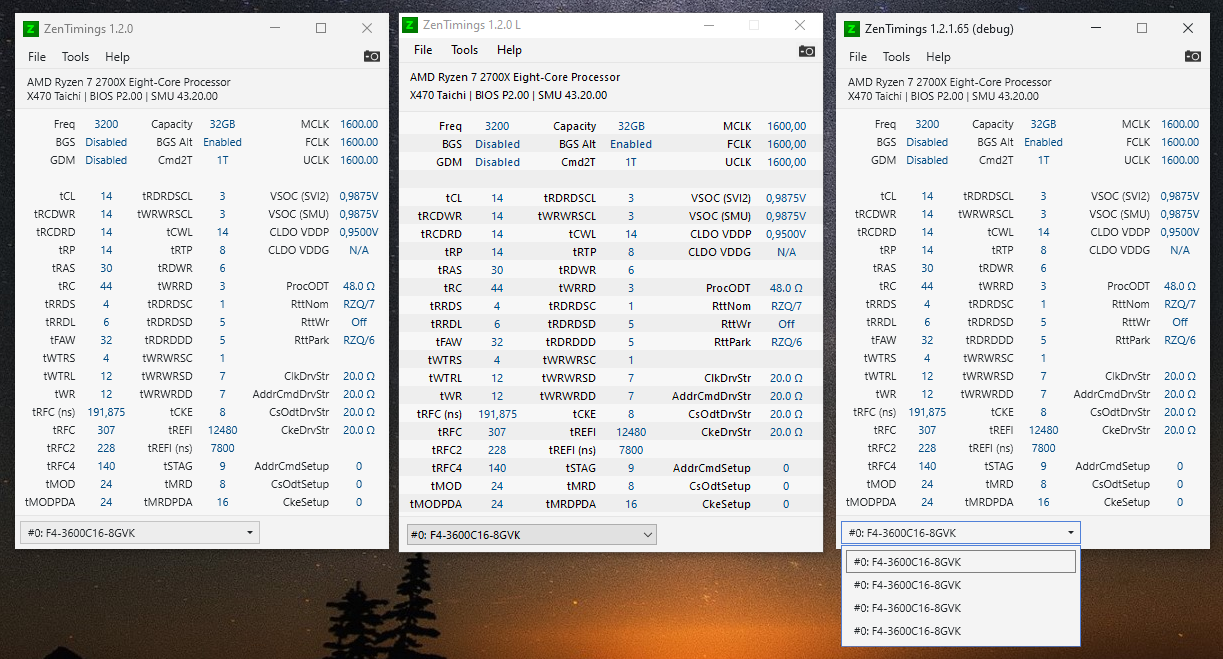
Task: Open Help menu in the 1.2.1.65 debug window
Action: [x=938, y=57]
